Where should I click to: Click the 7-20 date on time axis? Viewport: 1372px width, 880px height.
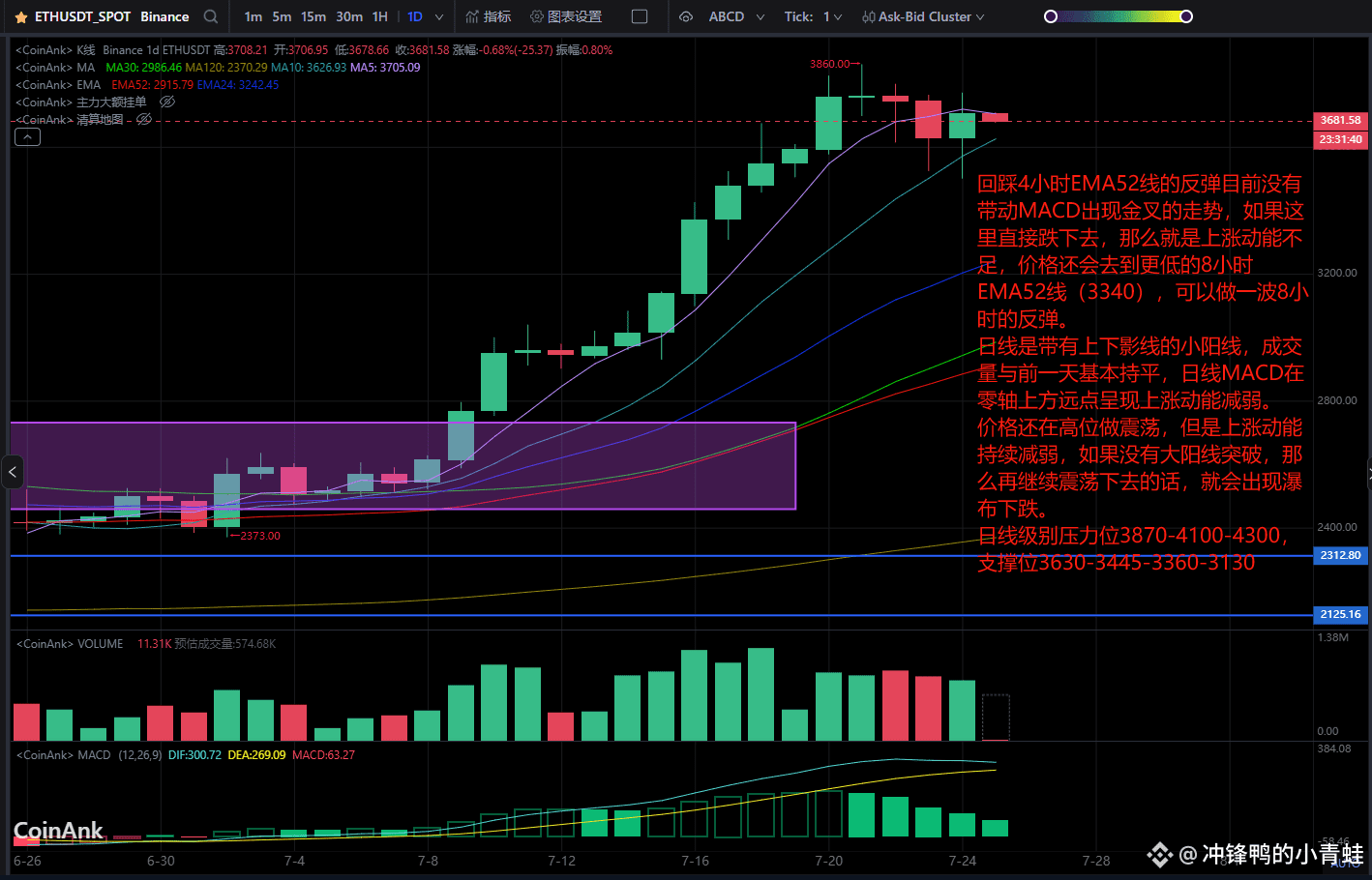click(829, 861)
